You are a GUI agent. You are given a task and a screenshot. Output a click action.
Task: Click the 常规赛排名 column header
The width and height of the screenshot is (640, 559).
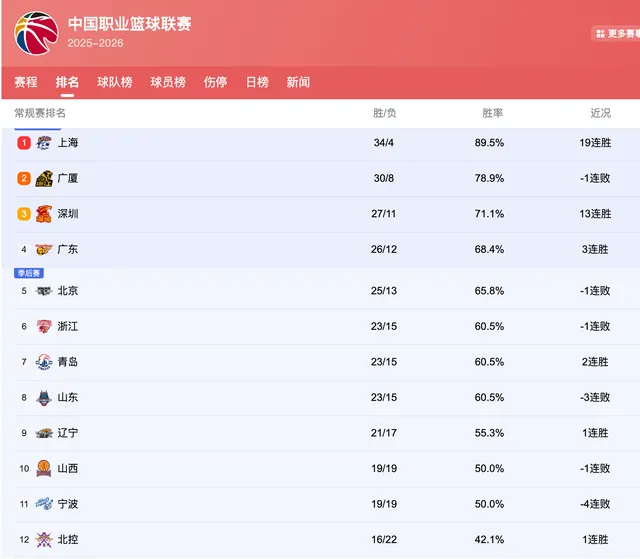[40, 113]
